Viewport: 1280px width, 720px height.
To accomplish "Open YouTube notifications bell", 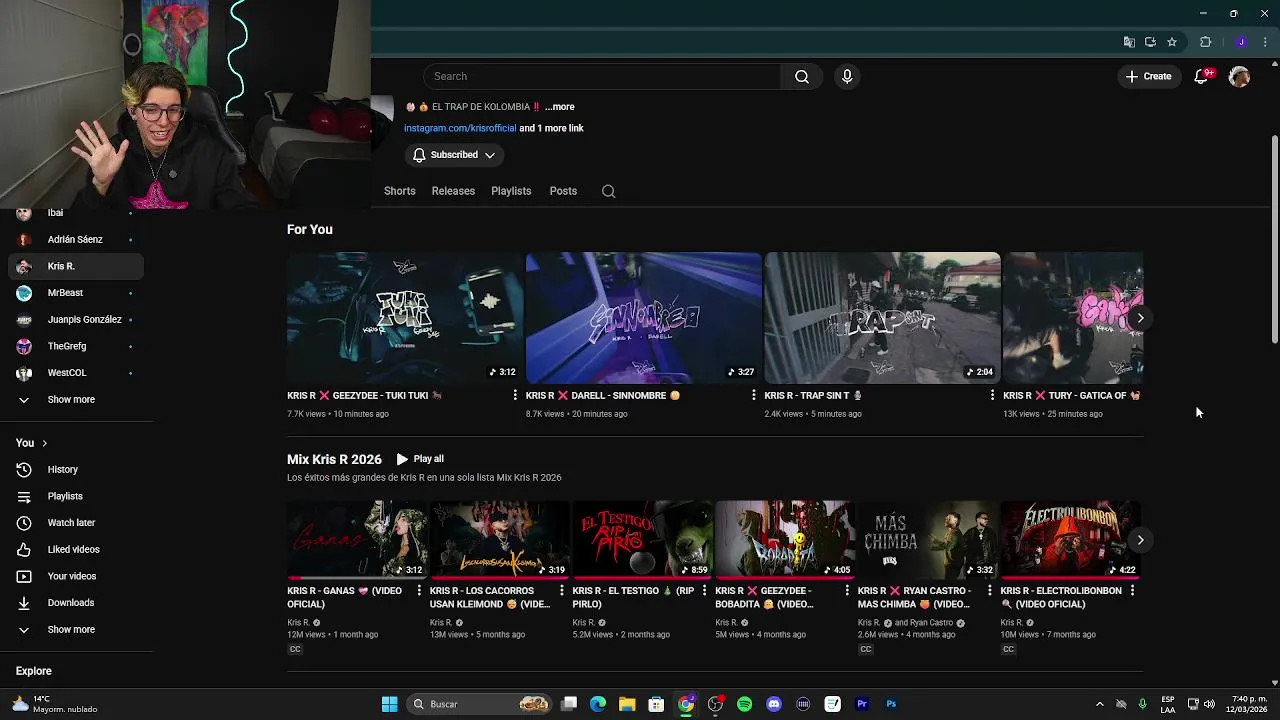I will click(1202, 77).
